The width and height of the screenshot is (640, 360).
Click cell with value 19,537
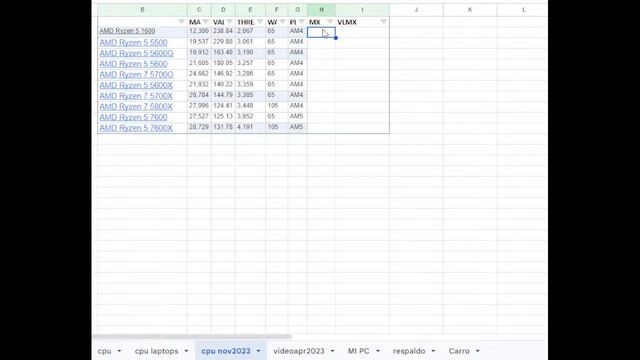[x=199, y=42]
